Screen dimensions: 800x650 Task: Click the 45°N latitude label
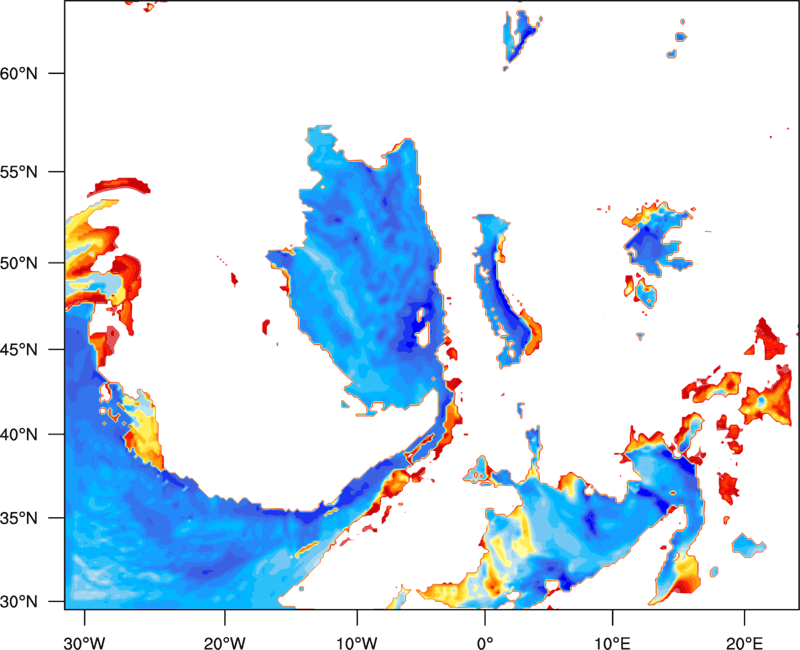(19, 350)
